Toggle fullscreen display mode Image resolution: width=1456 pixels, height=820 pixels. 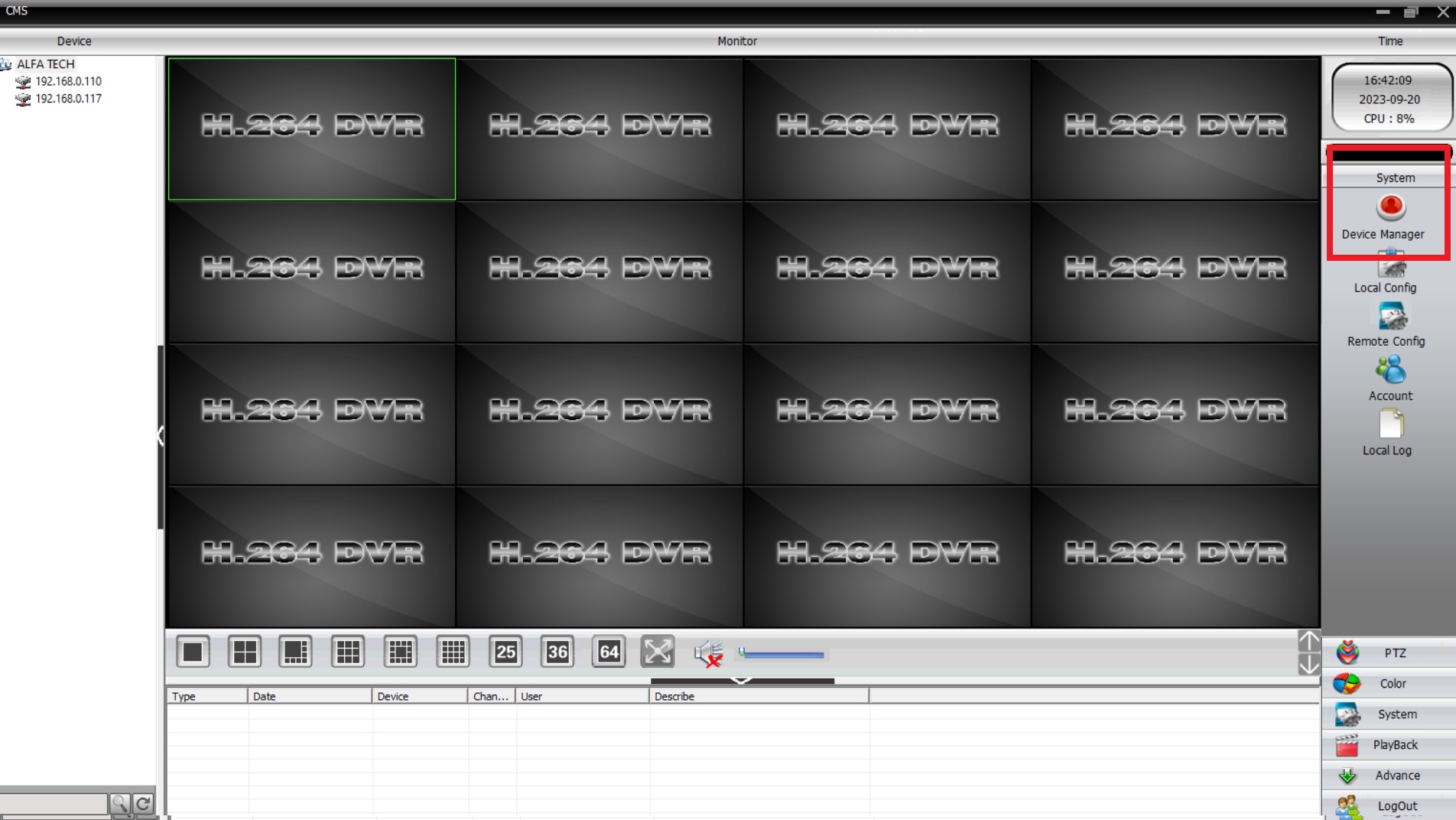click(658, 652)
